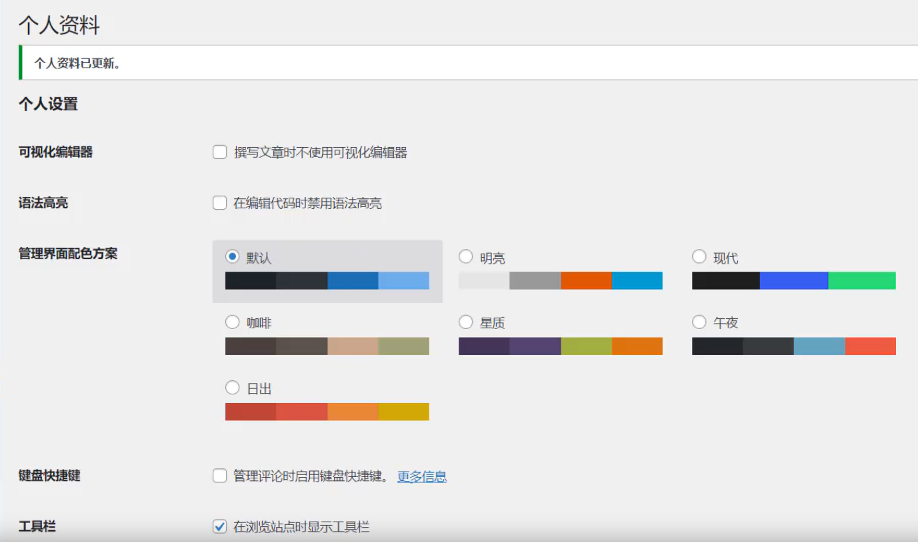Click the 日出 scheme color palette strip

pos(327,411)
